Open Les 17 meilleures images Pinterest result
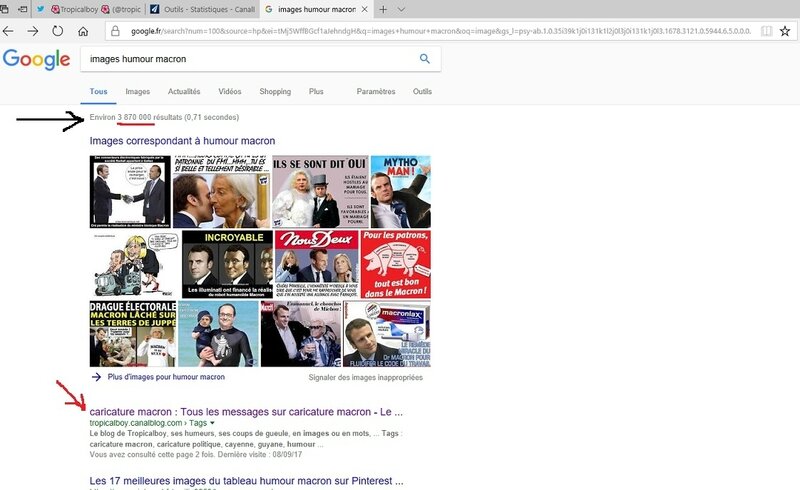The image size is (800, 490). (246, 481)
